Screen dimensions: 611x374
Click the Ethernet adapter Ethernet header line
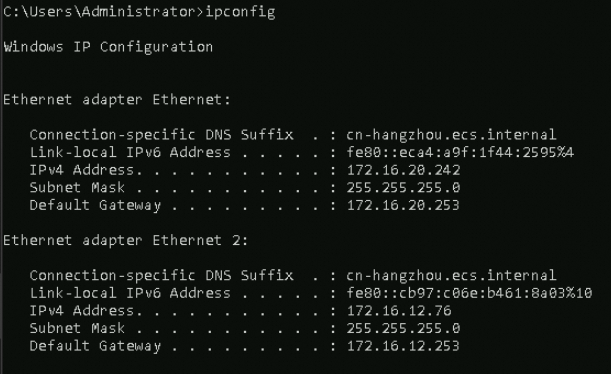pos(117,100)
